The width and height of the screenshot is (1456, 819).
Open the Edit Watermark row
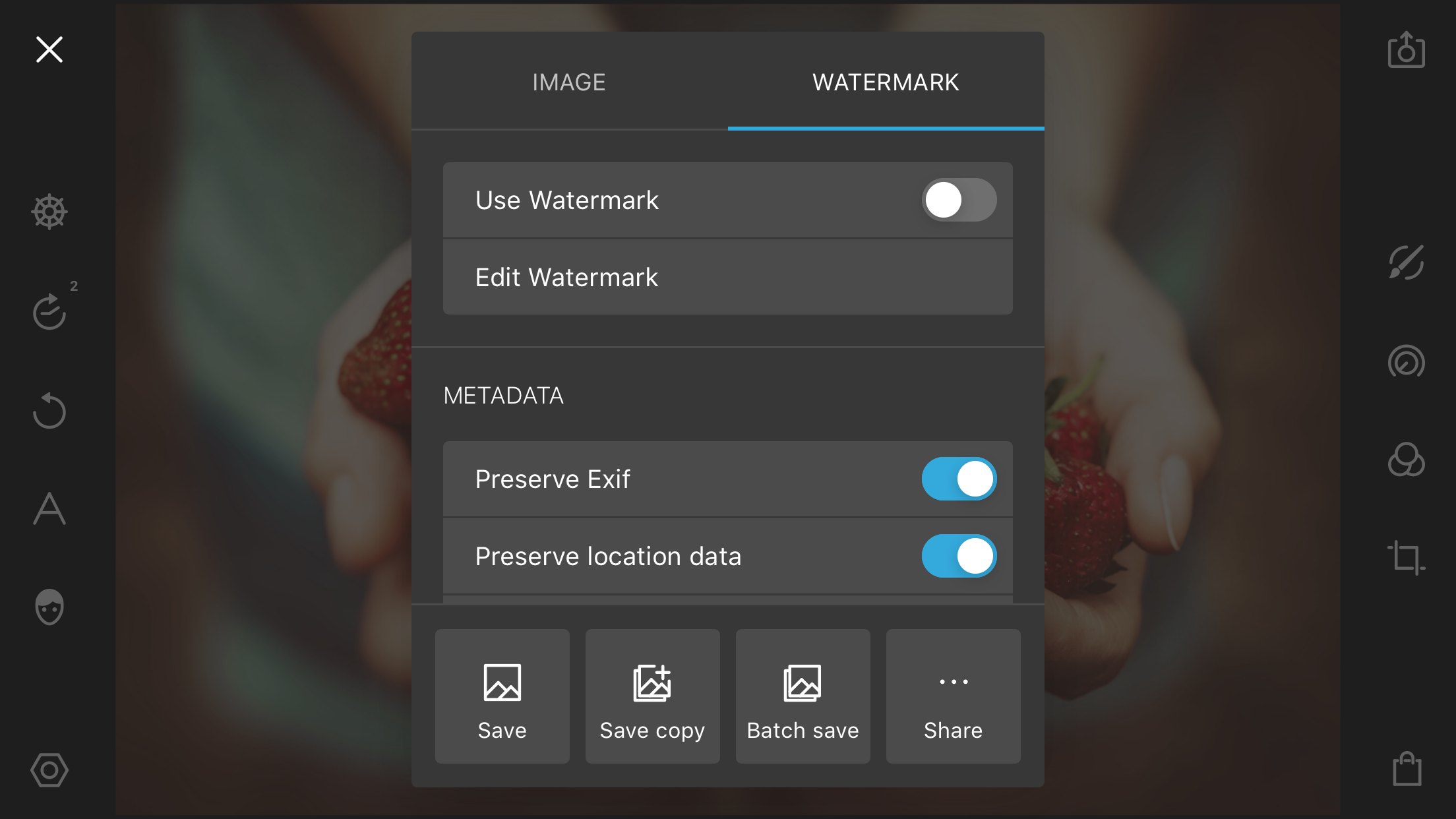pyautogui.click(x=728, y=277)
